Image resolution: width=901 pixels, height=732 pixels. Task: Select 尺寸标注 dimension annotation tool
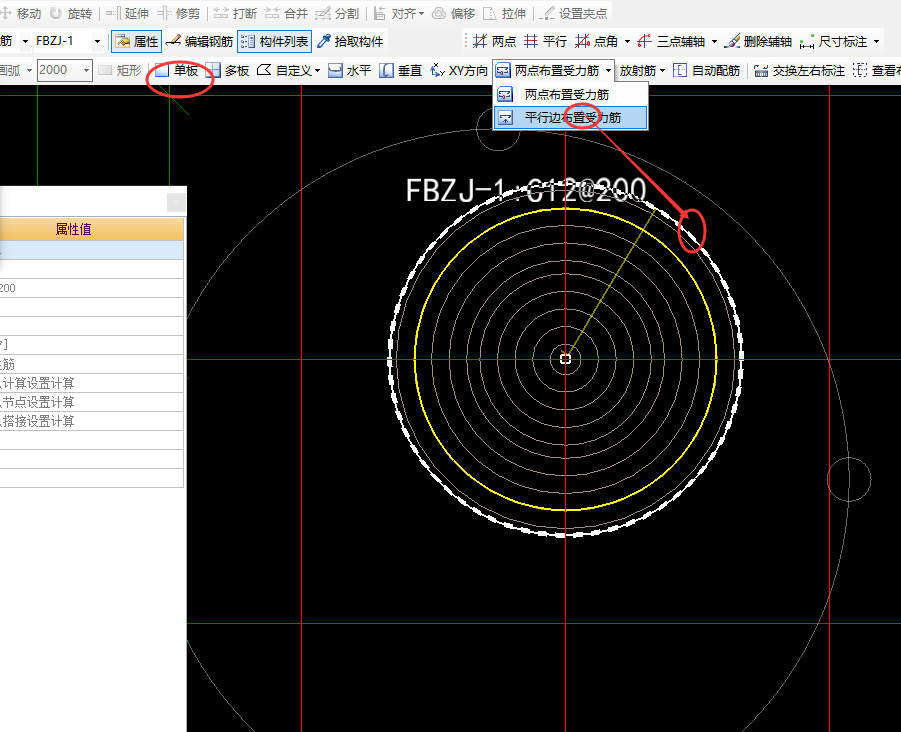point(833,41)
